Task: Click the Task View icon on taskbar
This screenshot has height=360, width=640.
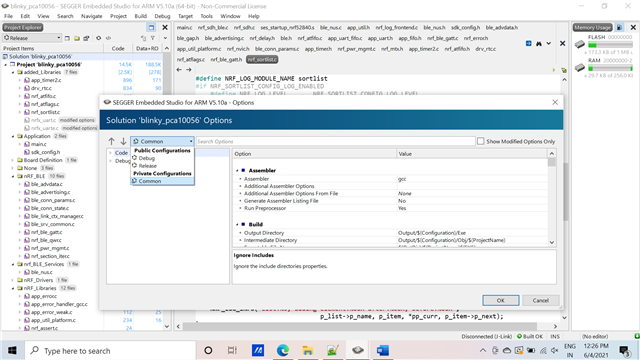Action: (232, 350)
